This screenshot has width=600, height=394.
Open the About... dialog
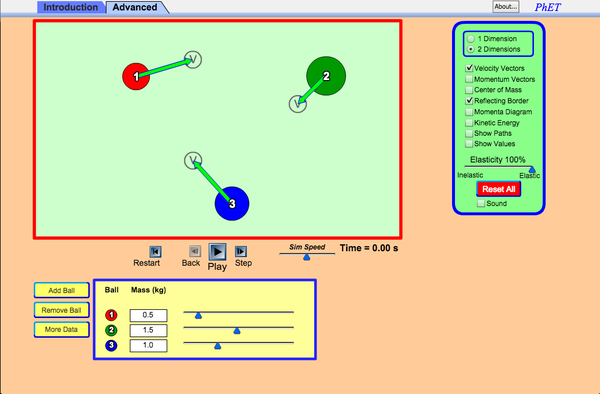point(505,7)
